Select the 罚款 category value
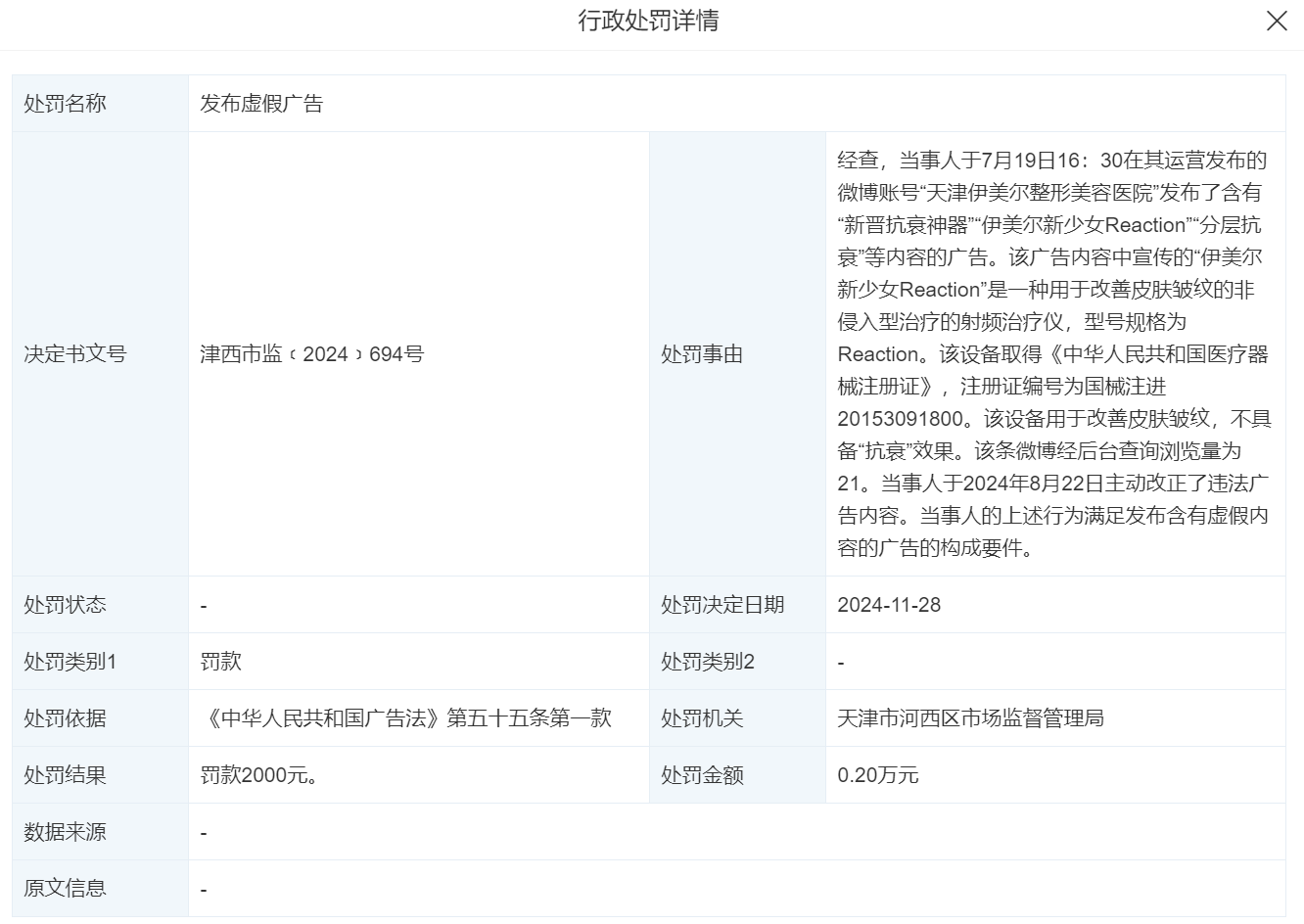Screen dimensions: 1304x924 tap(220, 662)
